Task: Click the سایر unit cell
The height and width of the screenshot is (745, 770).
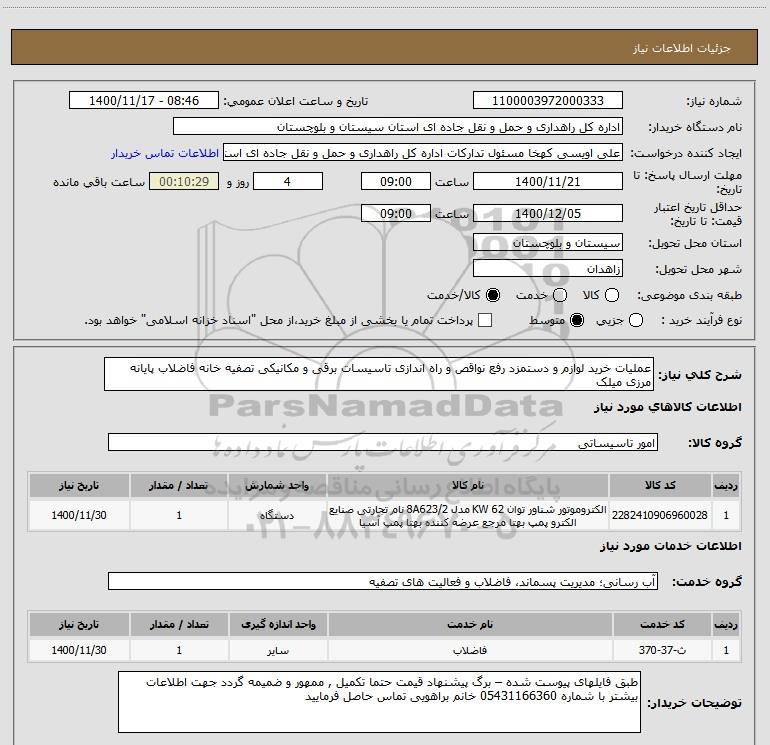Action: pos(278,650)
